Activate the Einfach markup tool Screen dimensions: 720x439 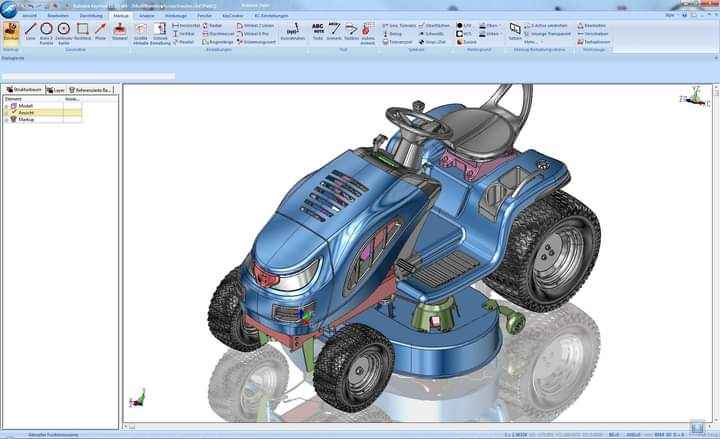point(11,31)
